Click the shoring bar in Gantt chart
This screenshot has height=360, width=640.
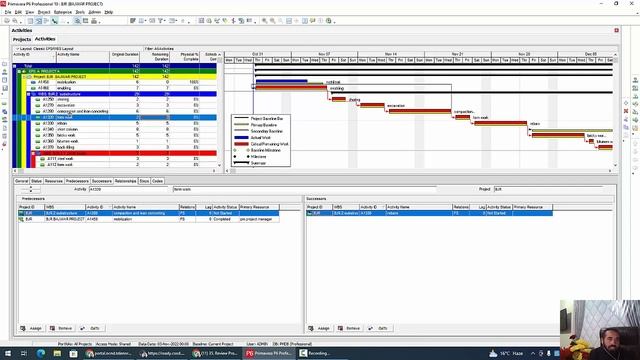pos(339,99)
